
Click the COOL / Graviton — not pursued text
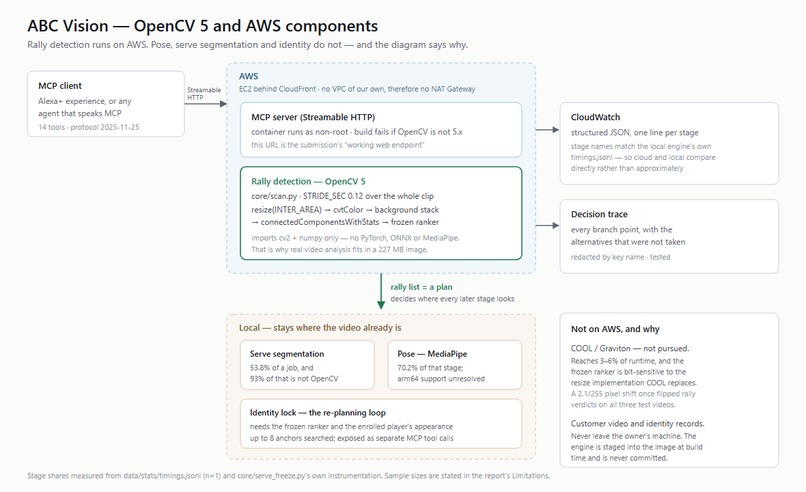(630, 348)
